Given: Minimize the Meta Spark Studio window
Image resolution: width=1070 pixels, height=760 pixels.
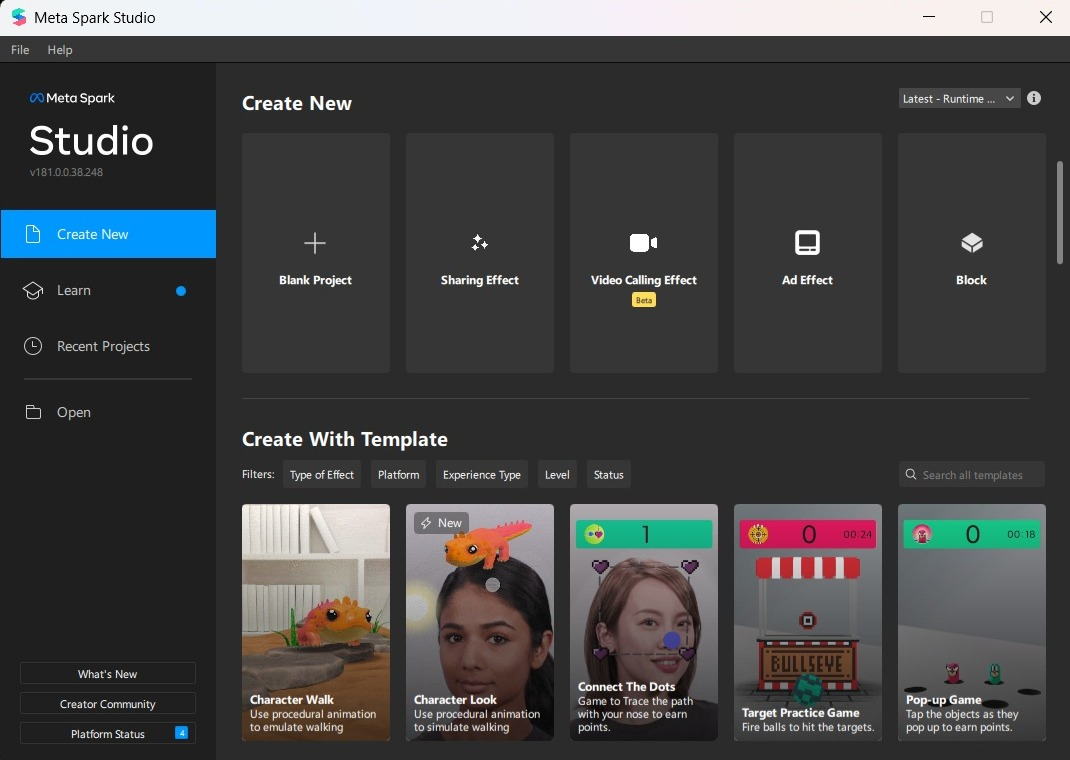Looking at the screenshot, I should (x=929, y=17).
